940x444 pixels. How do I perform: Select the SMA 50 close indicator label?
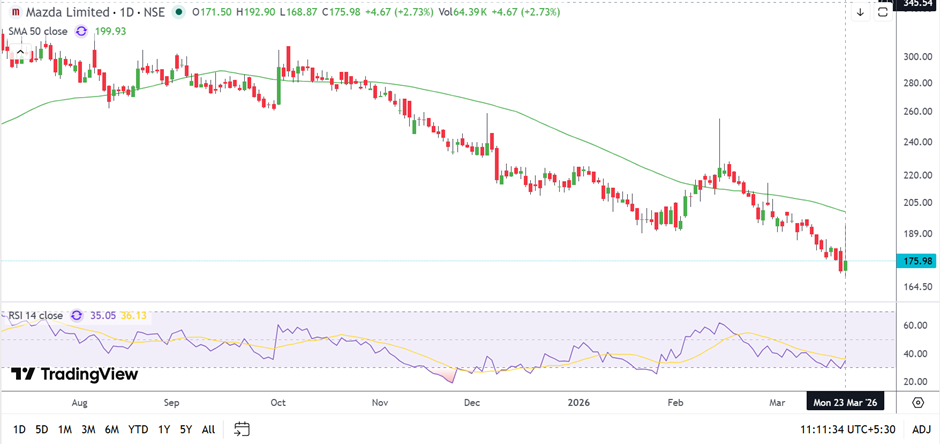(x=36, y=31)
